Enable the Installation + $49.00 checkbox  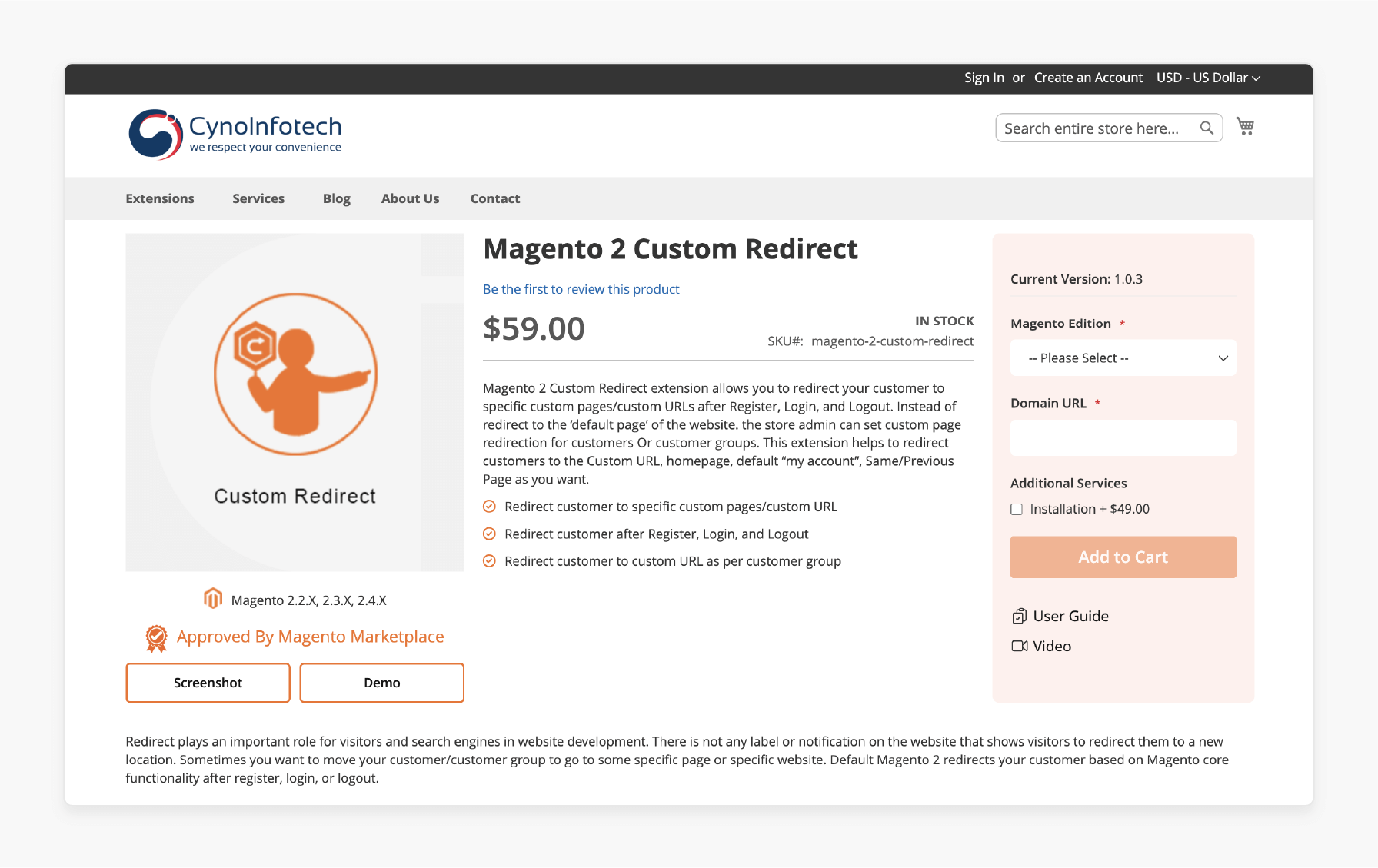pos(1017,509)
